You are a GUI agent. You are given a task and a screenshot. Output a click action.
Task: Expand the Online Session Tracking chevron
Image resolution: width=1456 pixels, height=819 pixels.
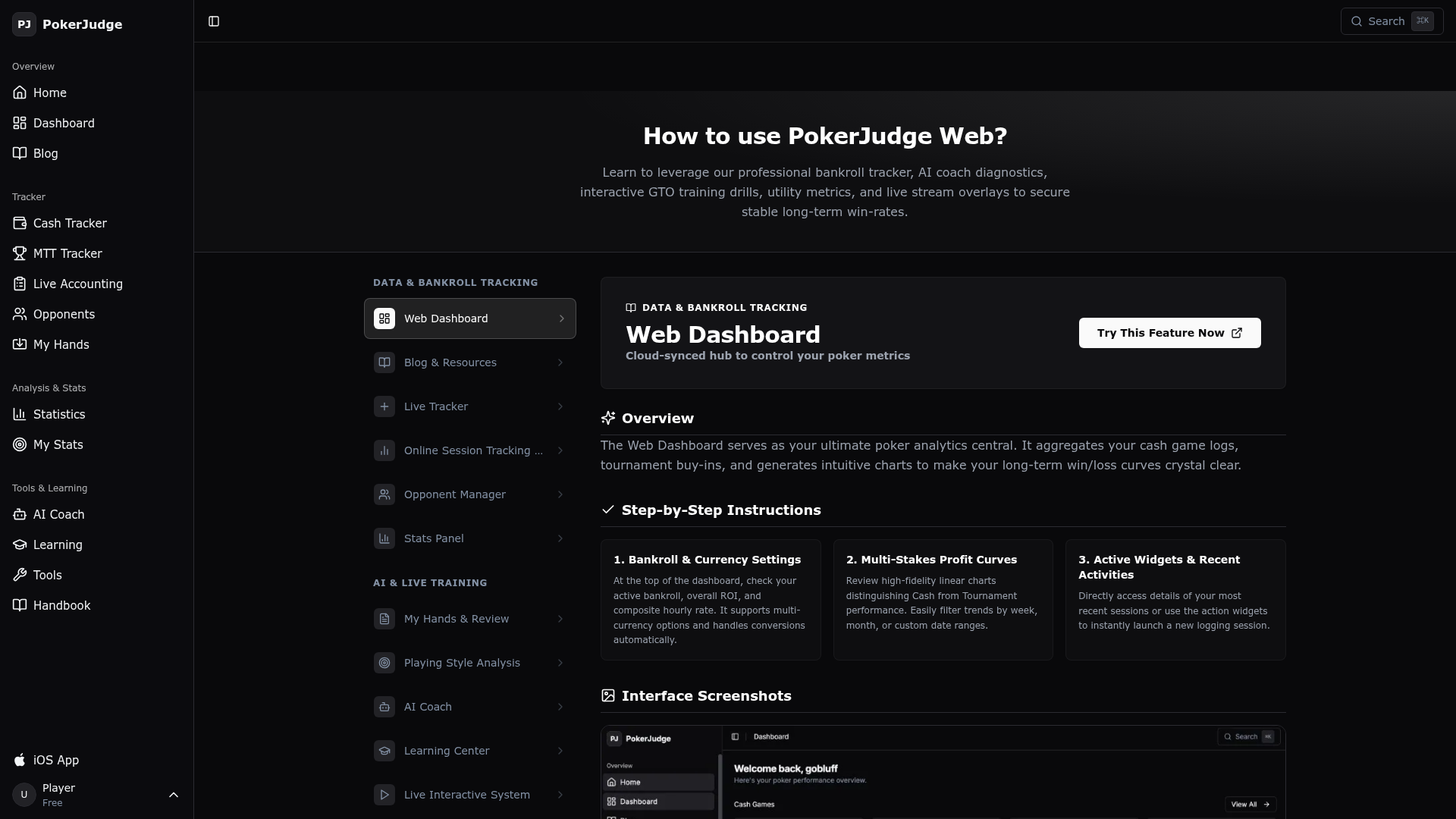point(560,450)
